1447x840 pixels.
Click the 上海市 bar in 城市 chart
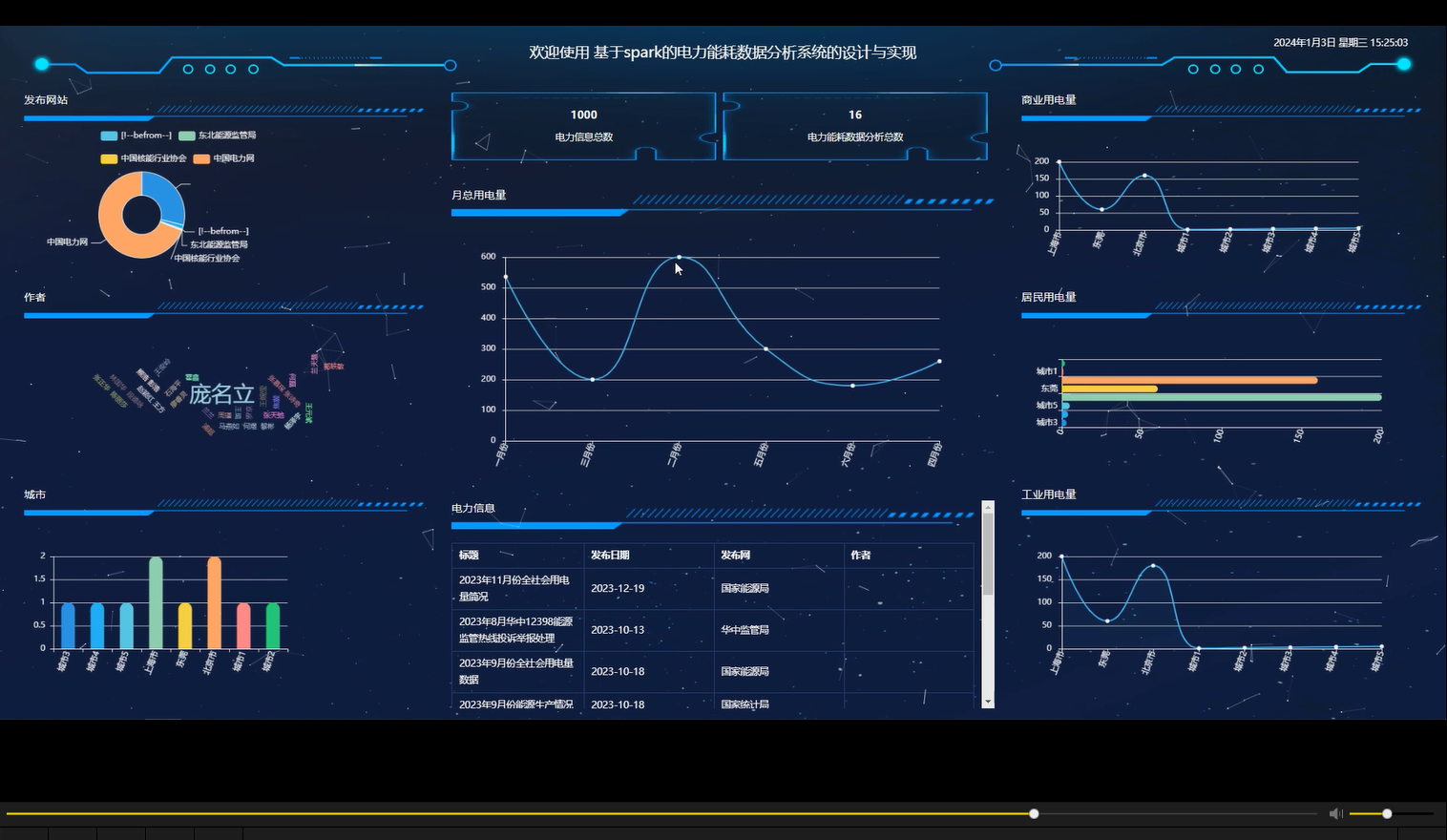point(156,602)
